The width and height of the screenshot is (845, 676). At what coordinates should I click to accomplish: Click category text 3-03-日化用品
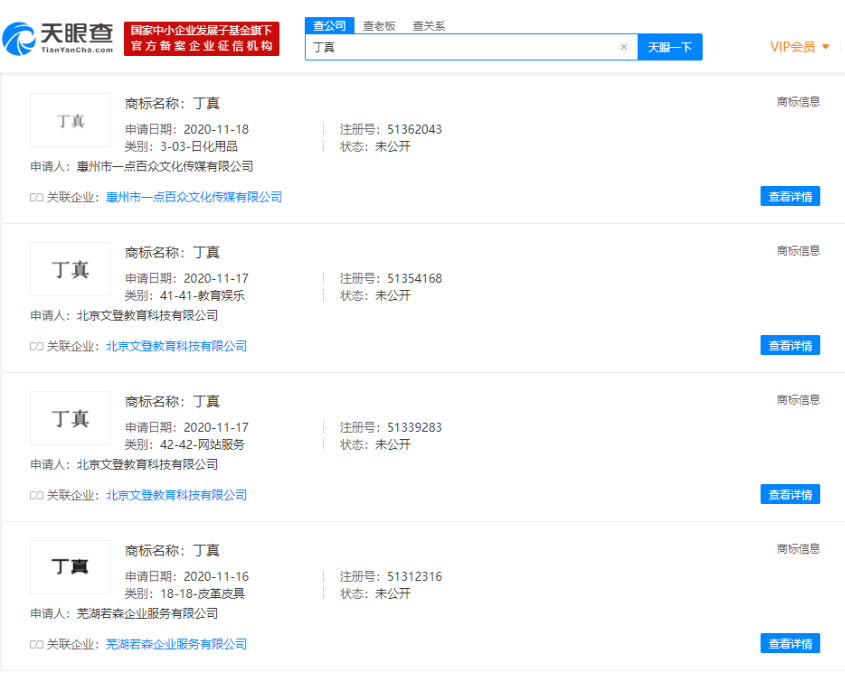(x=199, y=147)
